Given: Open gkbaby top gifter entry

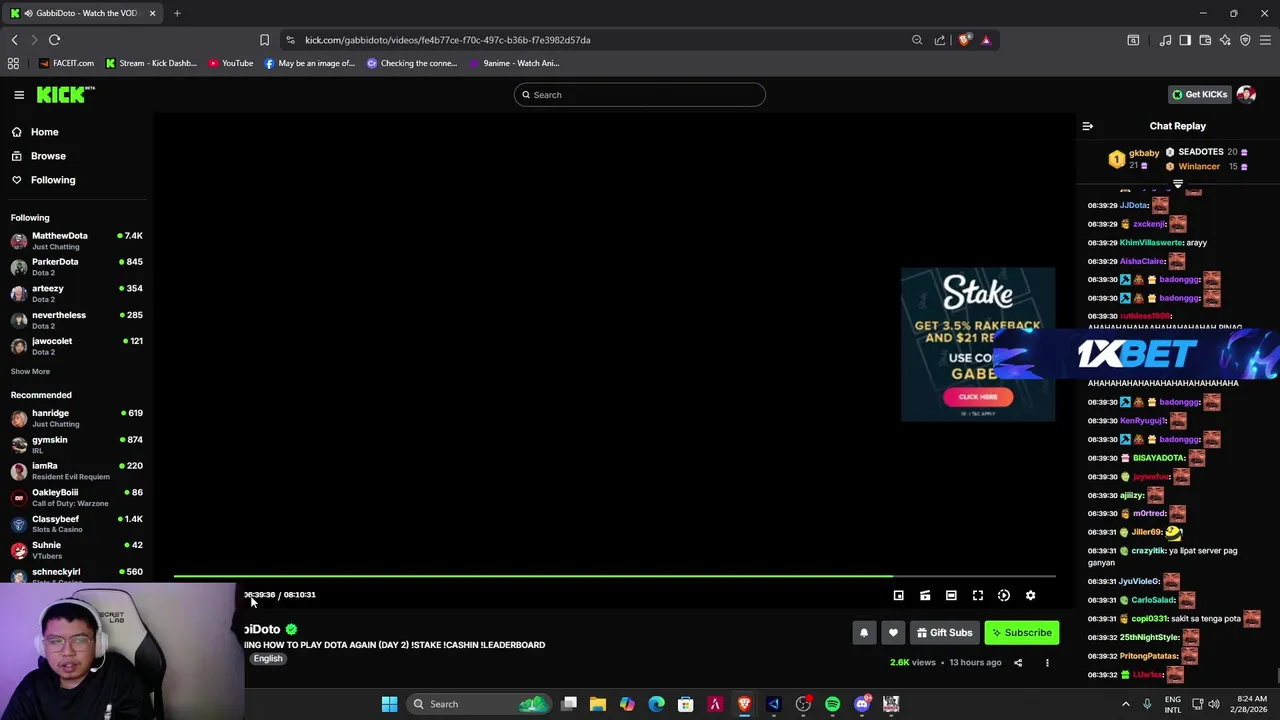Looking at the screenshot, I should (x=1134, y=159).
